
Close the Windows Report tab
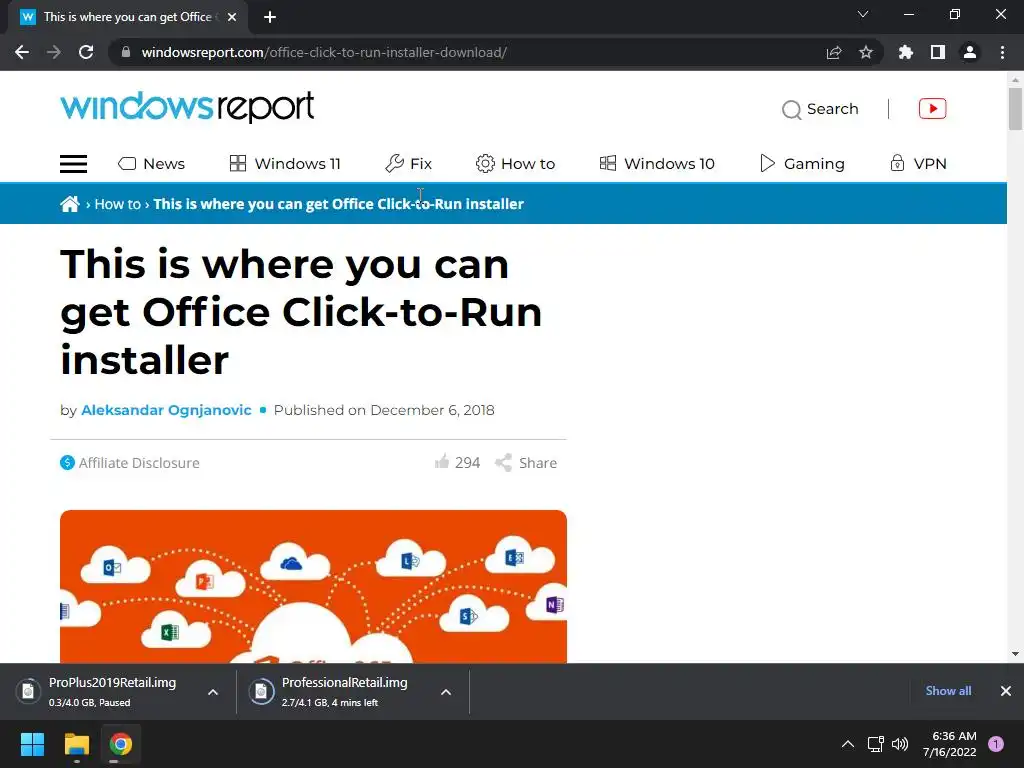coord(232,17)
